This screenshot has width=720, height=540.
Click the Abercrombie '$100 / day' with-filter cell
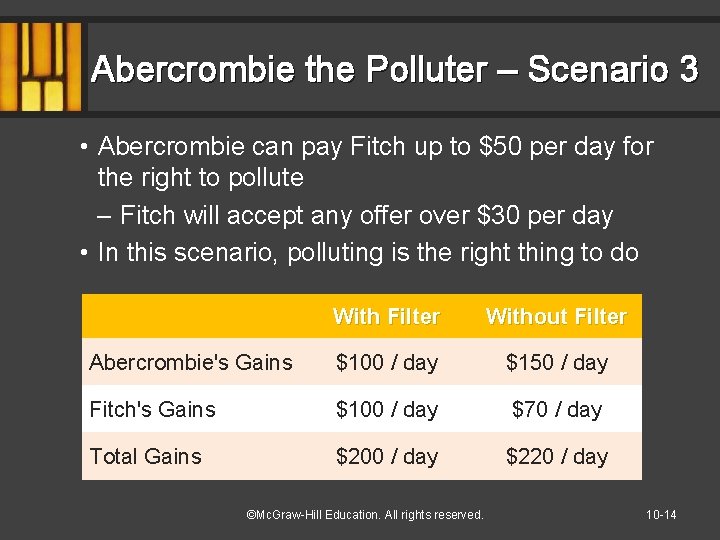click(x=386, y=363)
